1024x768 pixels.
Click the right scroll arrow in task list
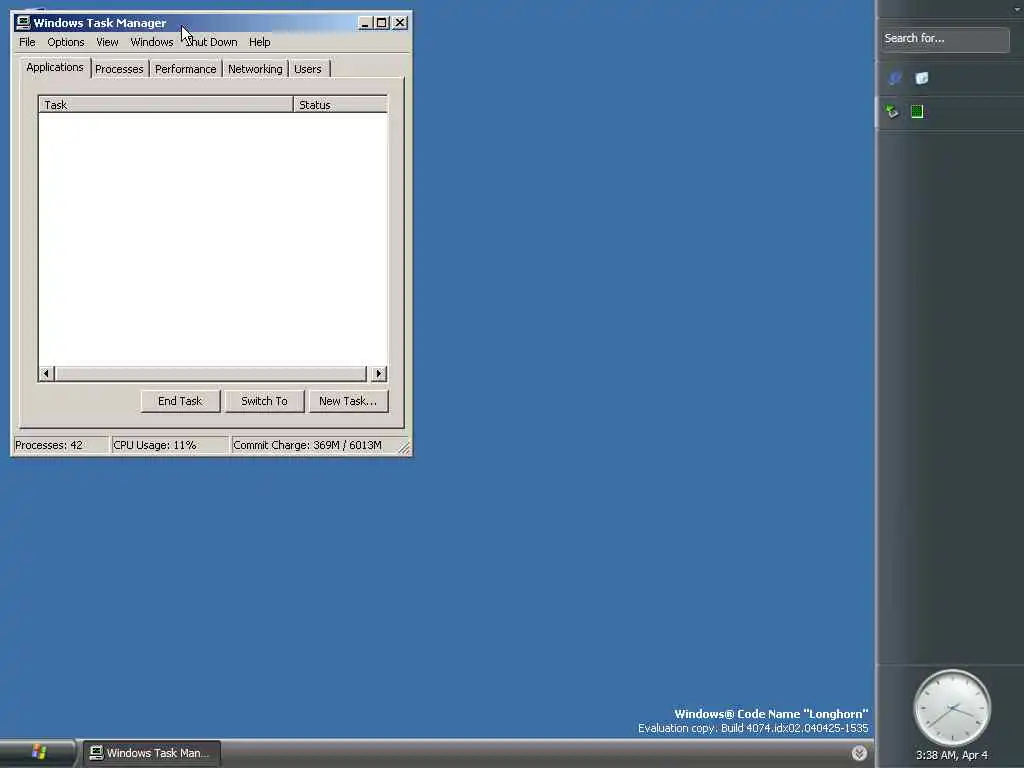point(379,374)
